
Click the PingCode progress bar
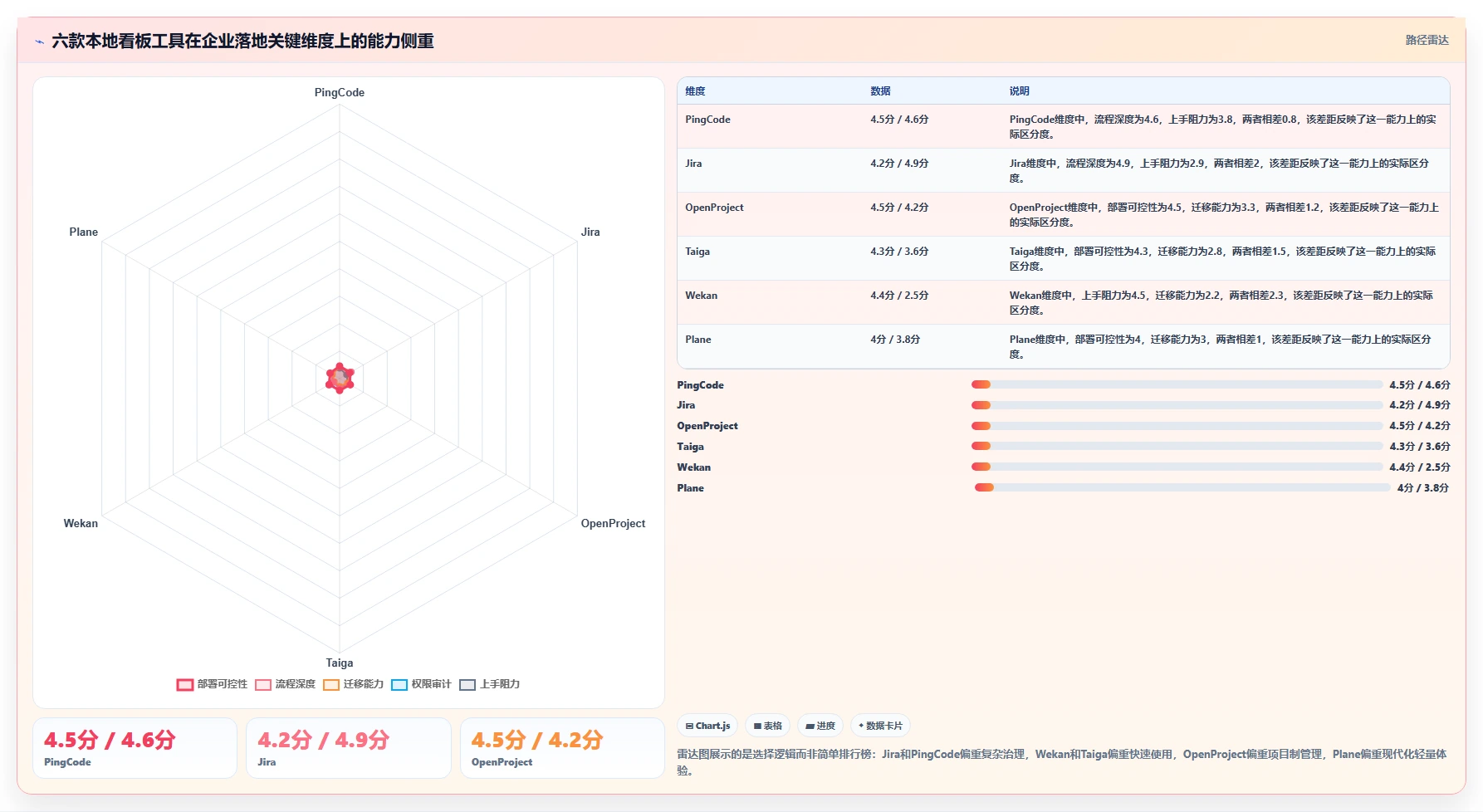(x=1177, y=384)
